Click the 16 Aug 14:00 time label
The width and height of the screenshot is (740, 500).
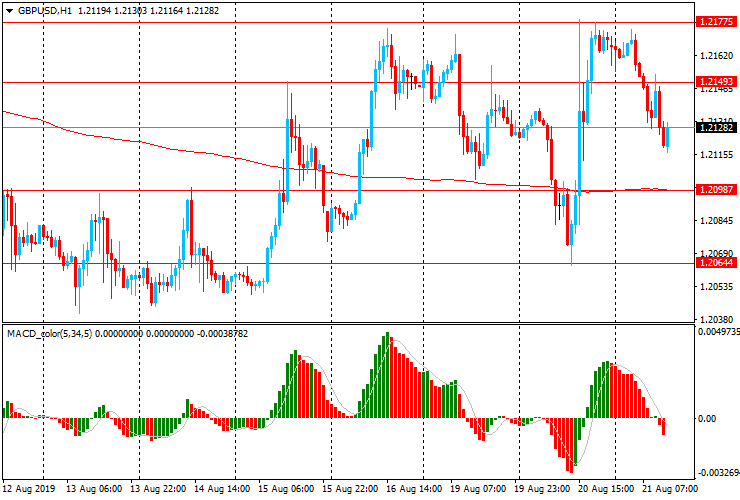pos(414,489)
